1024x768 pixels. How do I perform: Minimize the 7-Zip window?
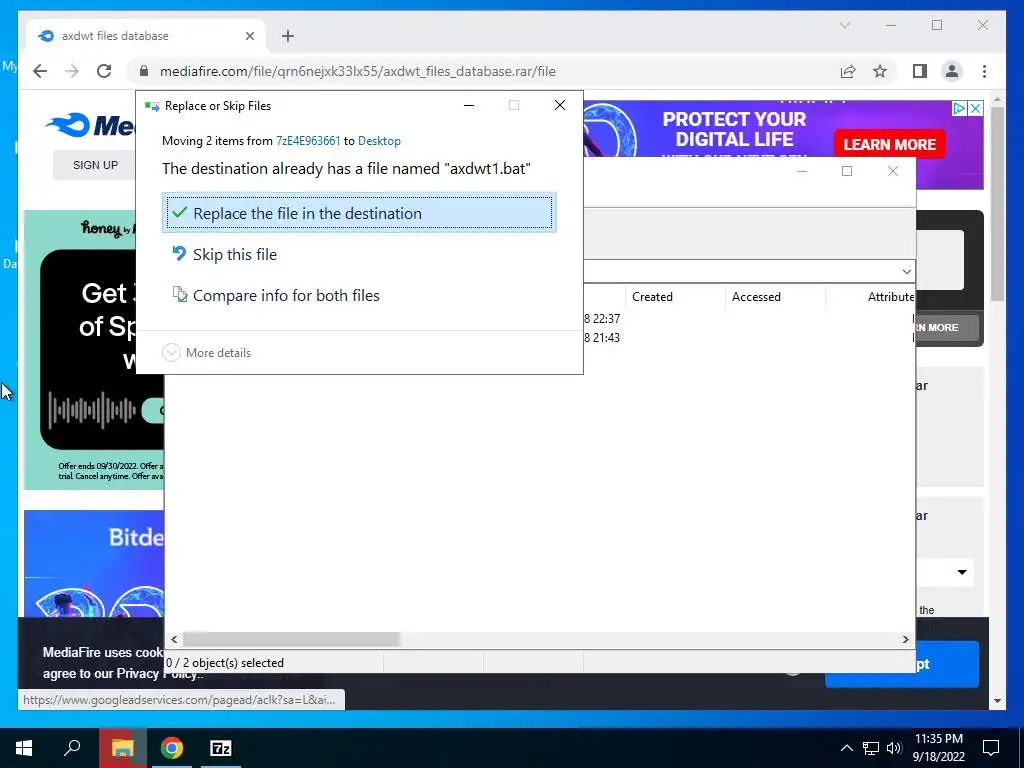point(802,171)
